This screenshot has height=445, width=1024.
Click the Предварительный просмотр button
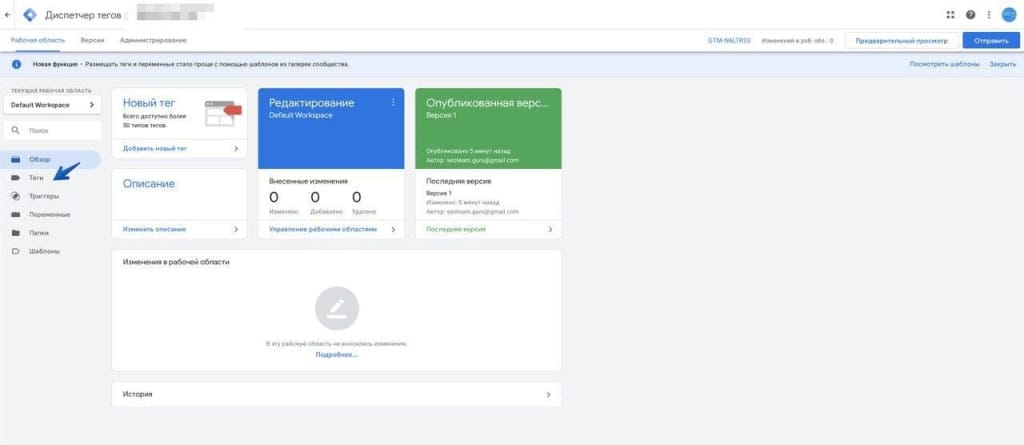tap(900, 40)
